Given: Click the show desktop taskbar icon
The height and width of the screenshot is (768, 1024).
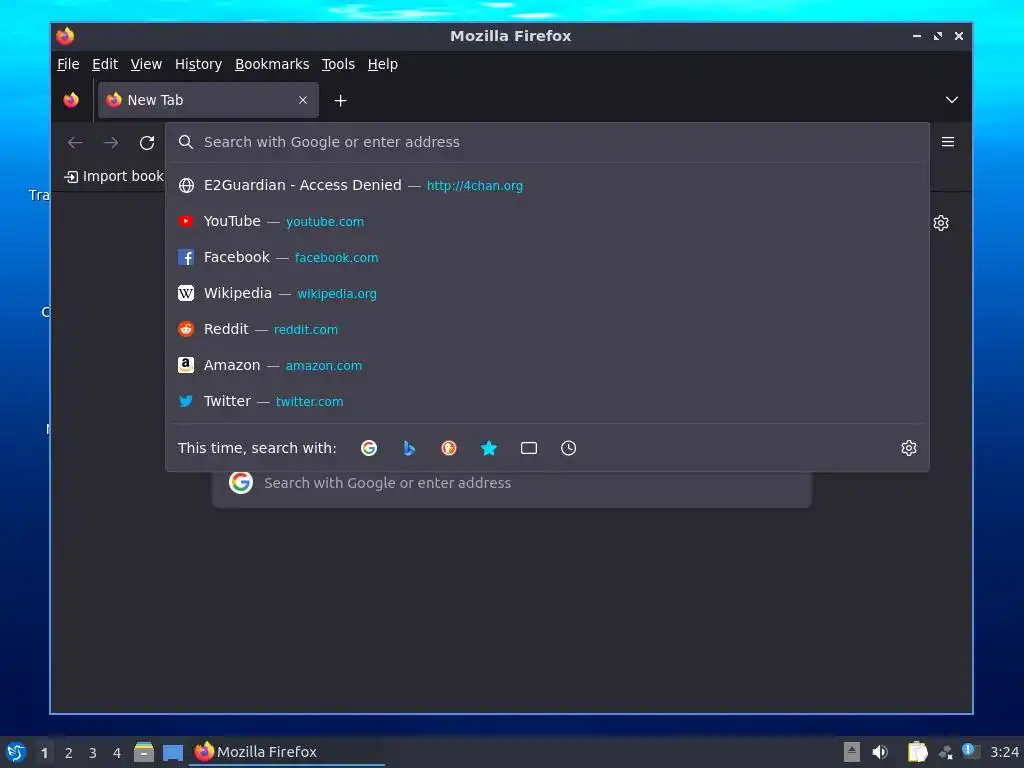Looking at the screenshot, I should coord(173,752).
